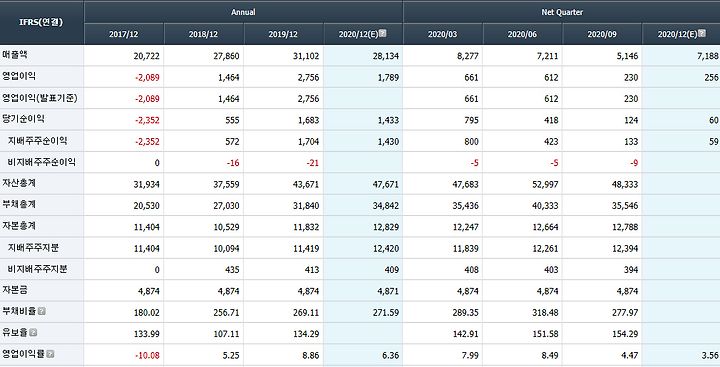Select 2020/09 자산총계 value 48,333

click(x=625, y=185)
